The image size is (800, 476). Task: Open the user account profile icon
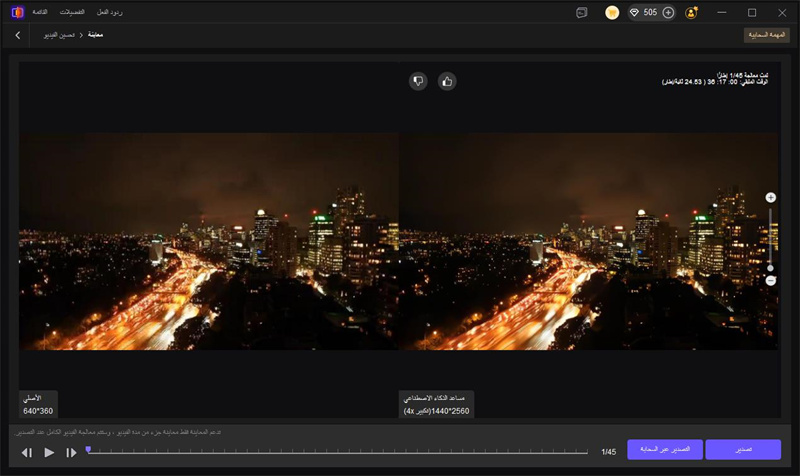(692, 12)
